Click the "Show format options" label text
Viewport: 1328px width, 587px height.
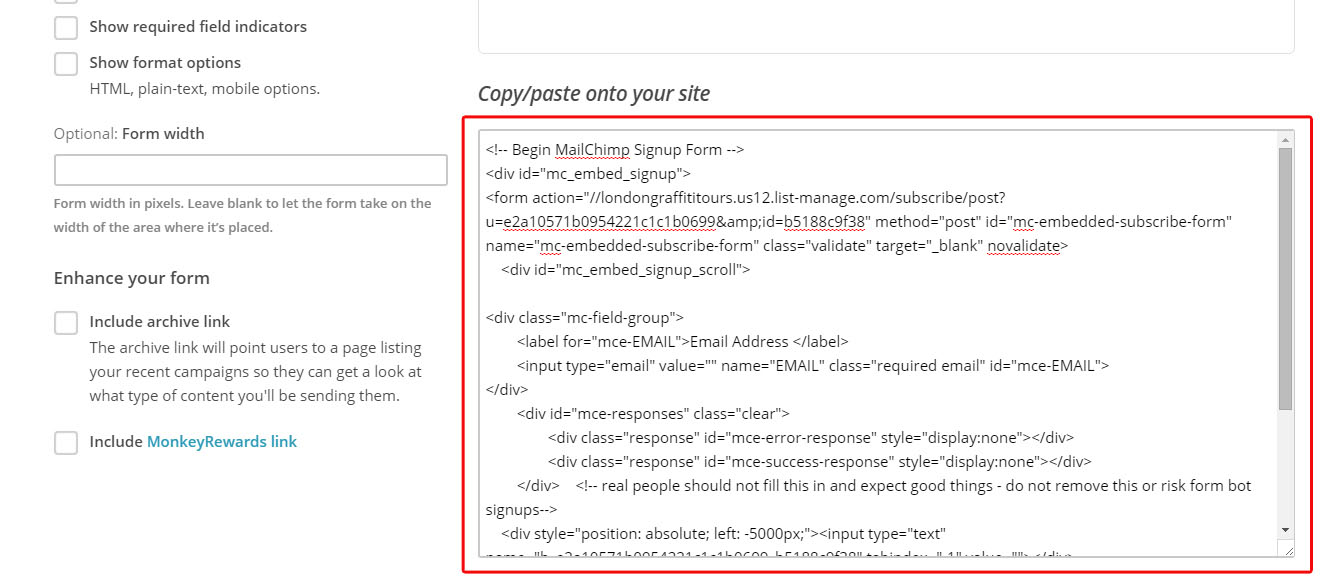(x=165, y=62)
